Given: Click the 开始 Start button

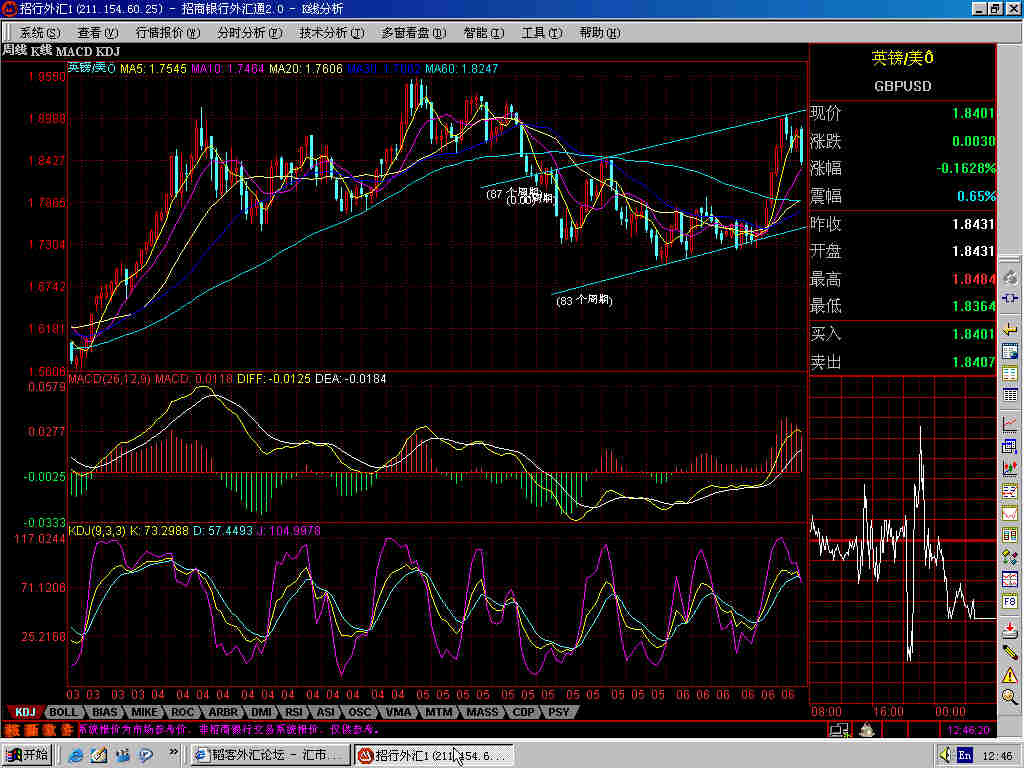Looking at the screenshot, I should coord(28,754).
